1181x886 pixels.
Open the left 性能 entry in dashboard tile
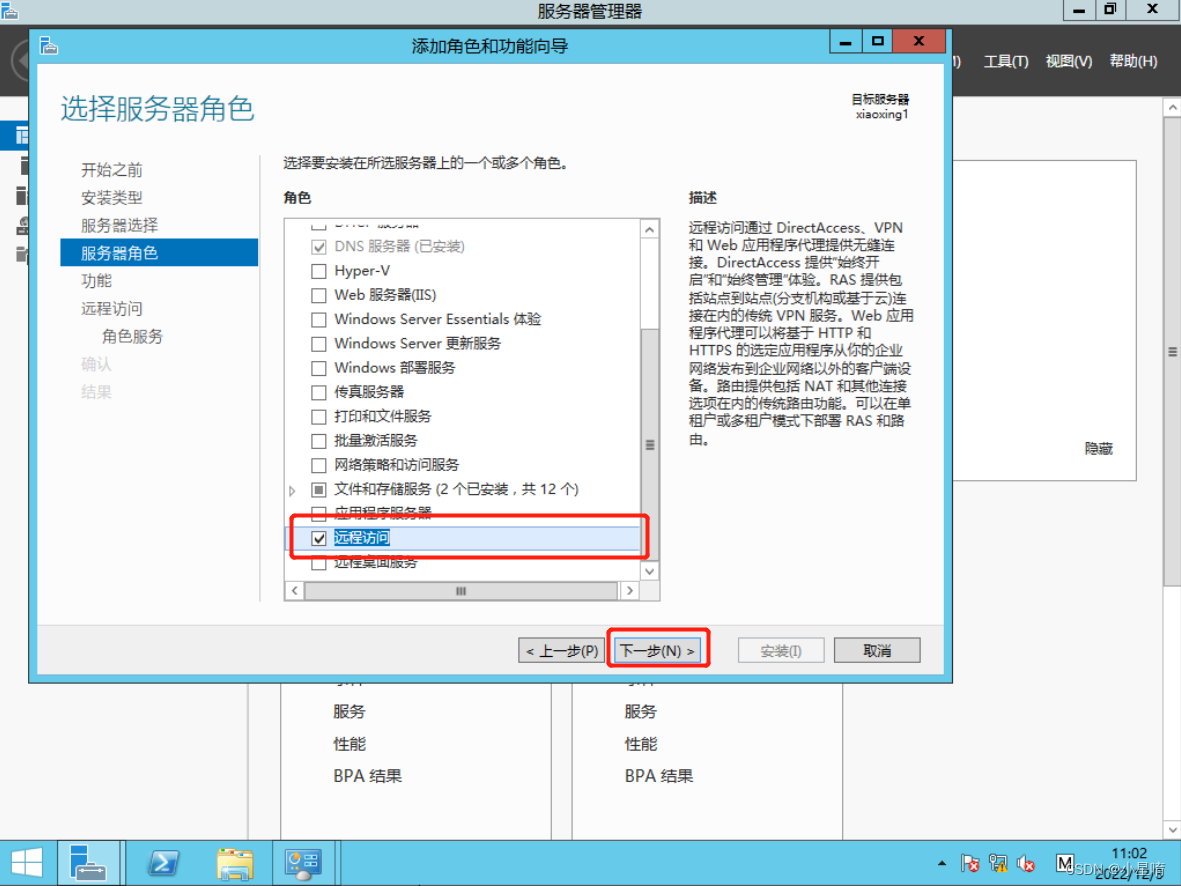click(x=349, y=744)
